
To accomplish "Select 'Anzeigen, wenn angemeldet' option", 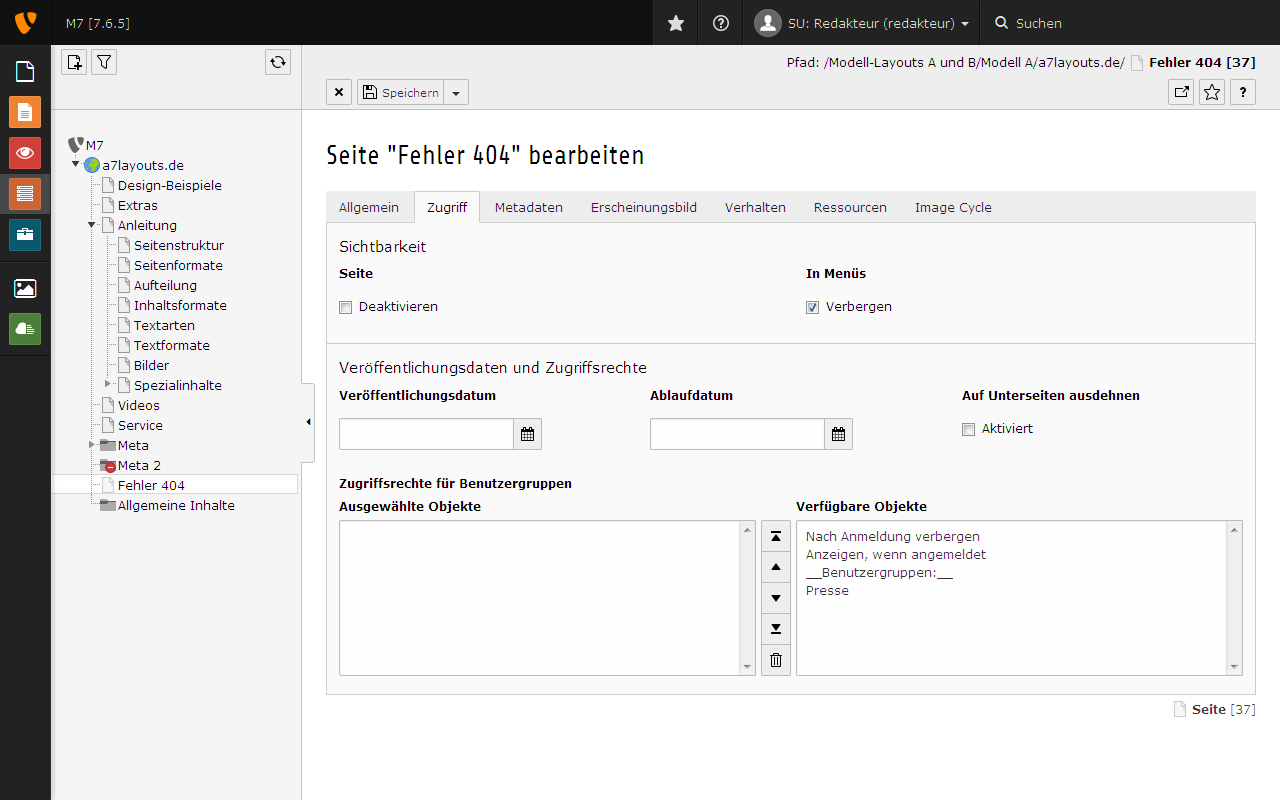I will coord(896,555).
